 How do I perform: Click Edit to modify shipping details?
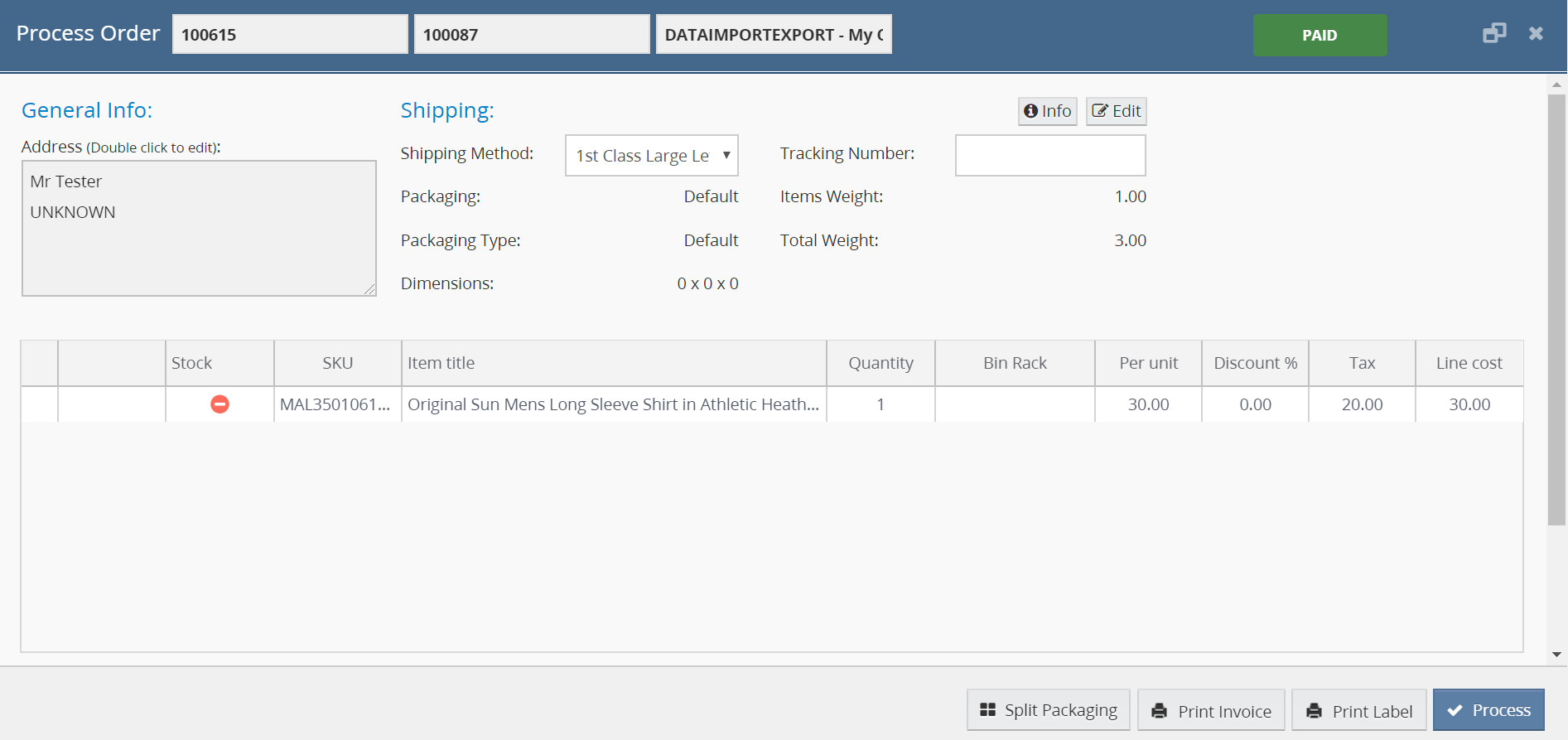pos(1116,111)
